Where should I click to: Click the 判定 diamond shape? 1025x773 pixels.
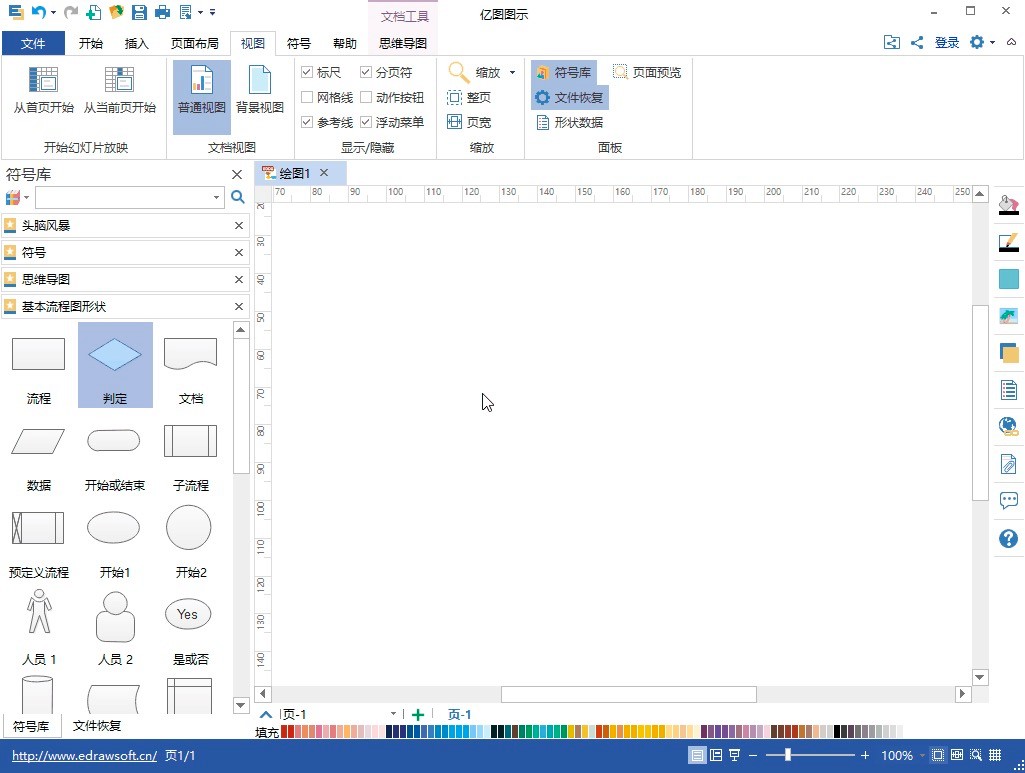[115, 355]
